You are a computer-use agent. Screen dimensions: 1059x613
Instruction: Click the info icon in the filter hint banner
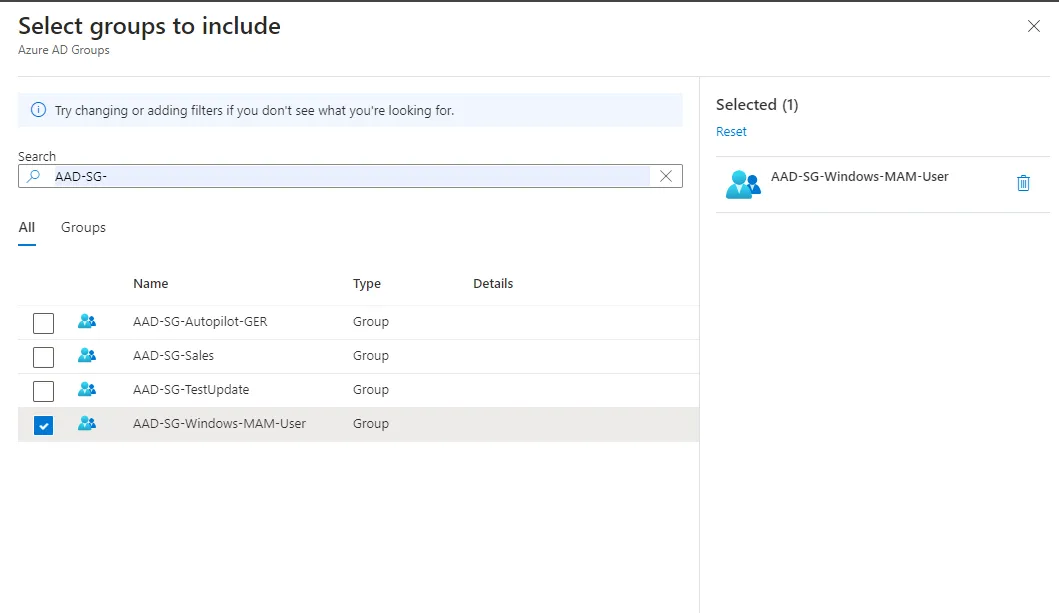pos(38,110)
